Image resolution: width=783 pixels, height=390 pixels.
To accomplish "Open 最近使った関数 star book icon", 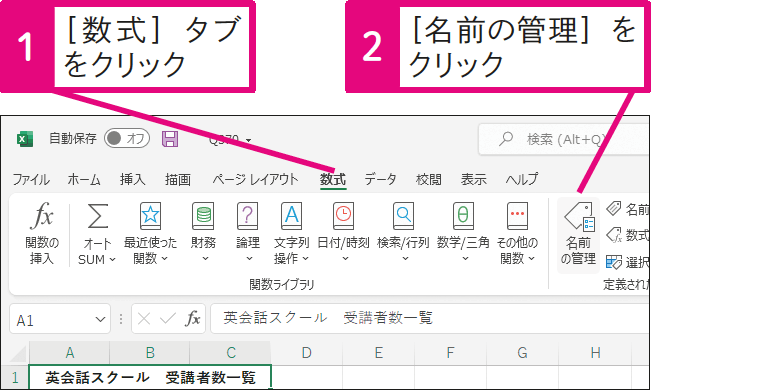I will (150, 216).
